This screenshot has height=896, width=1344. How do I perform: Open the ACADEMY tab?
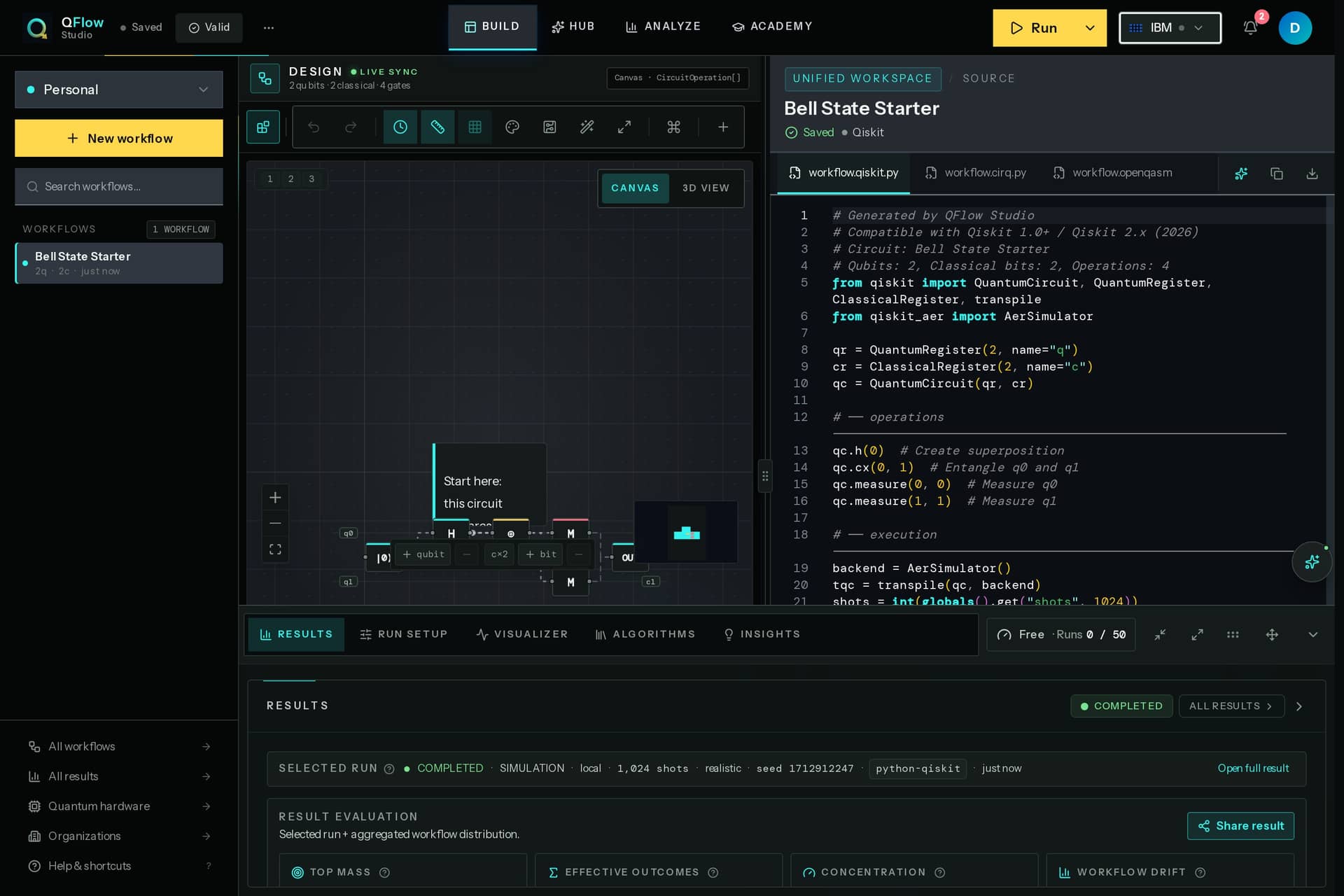coord(772,27)
